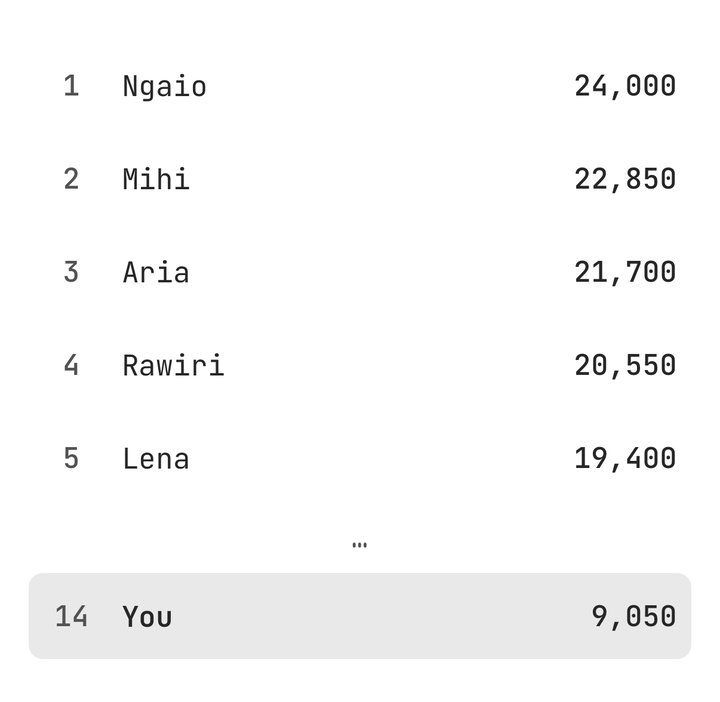This screenshot has width=720, height=702.
Task: Click the rank number 14
Action: pos(71,616)
